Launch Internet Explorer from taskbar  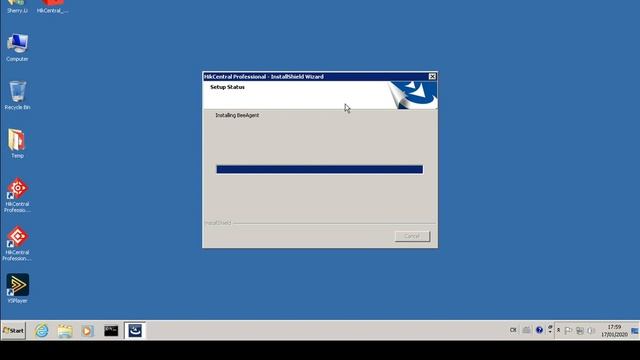tap(41, 331)
